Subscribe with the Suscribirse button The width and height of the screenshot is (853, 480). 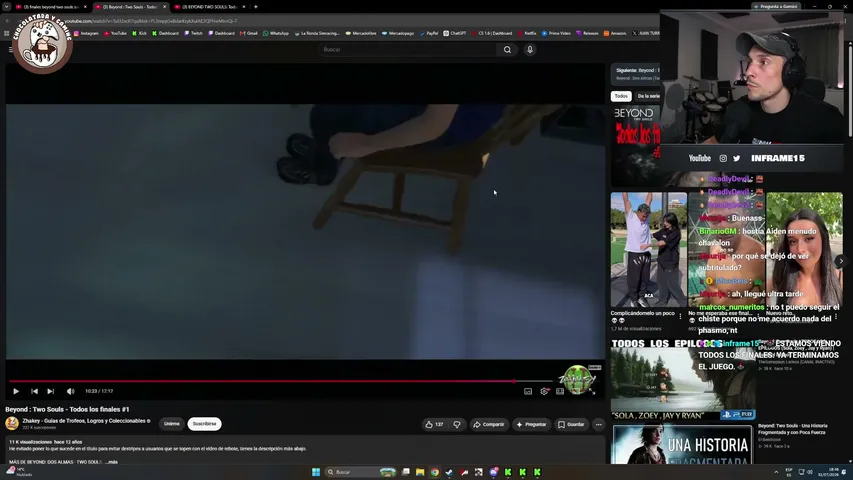205,424
